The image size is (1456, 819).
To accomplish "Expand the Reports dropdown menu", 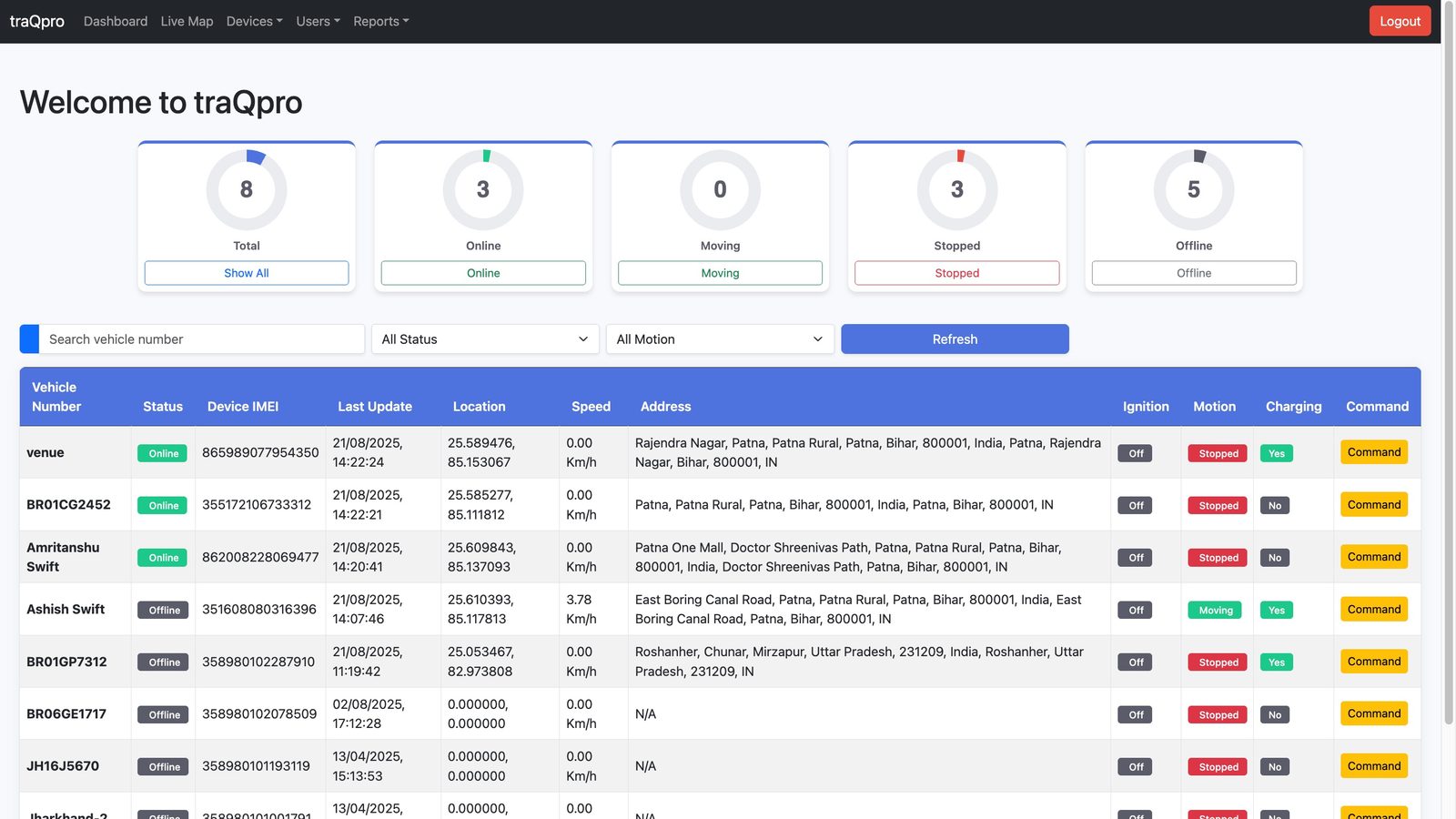I will [x=380, y=21].
